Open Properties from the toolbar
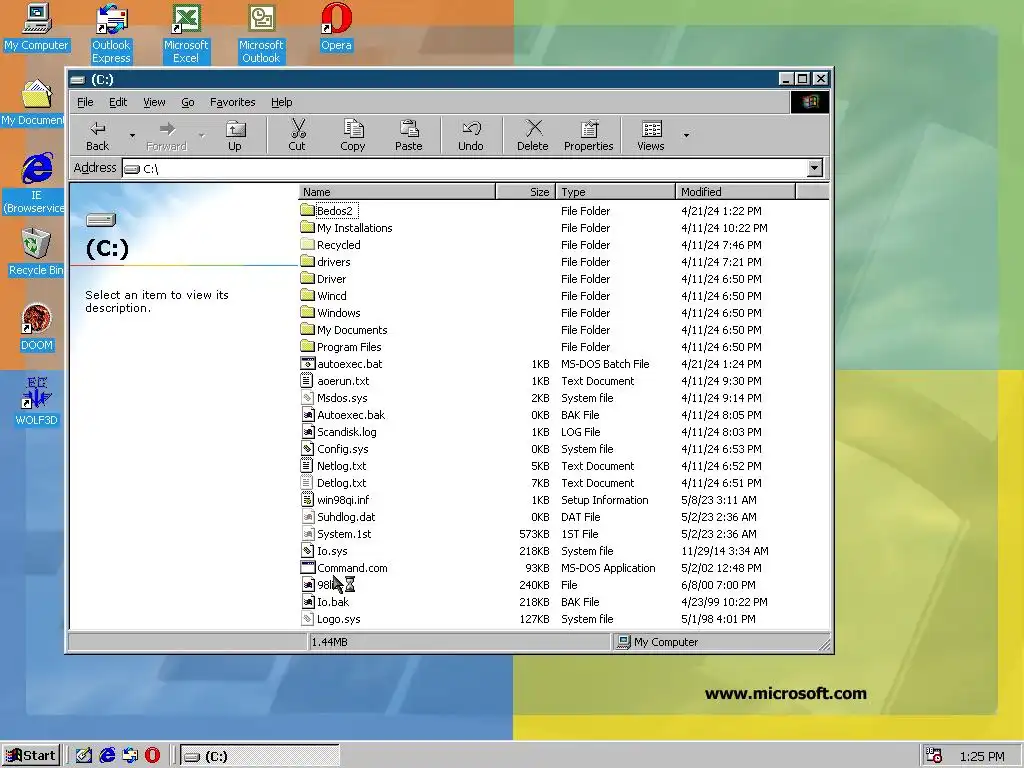The height and width of the screenshot is (768, 1024). pos(588,136)
